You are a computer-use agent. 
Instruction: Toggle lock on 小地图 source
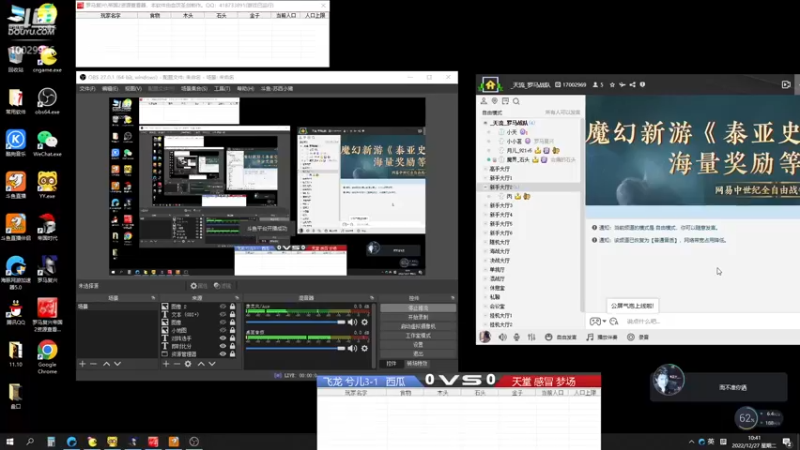[x=233, y=330]
